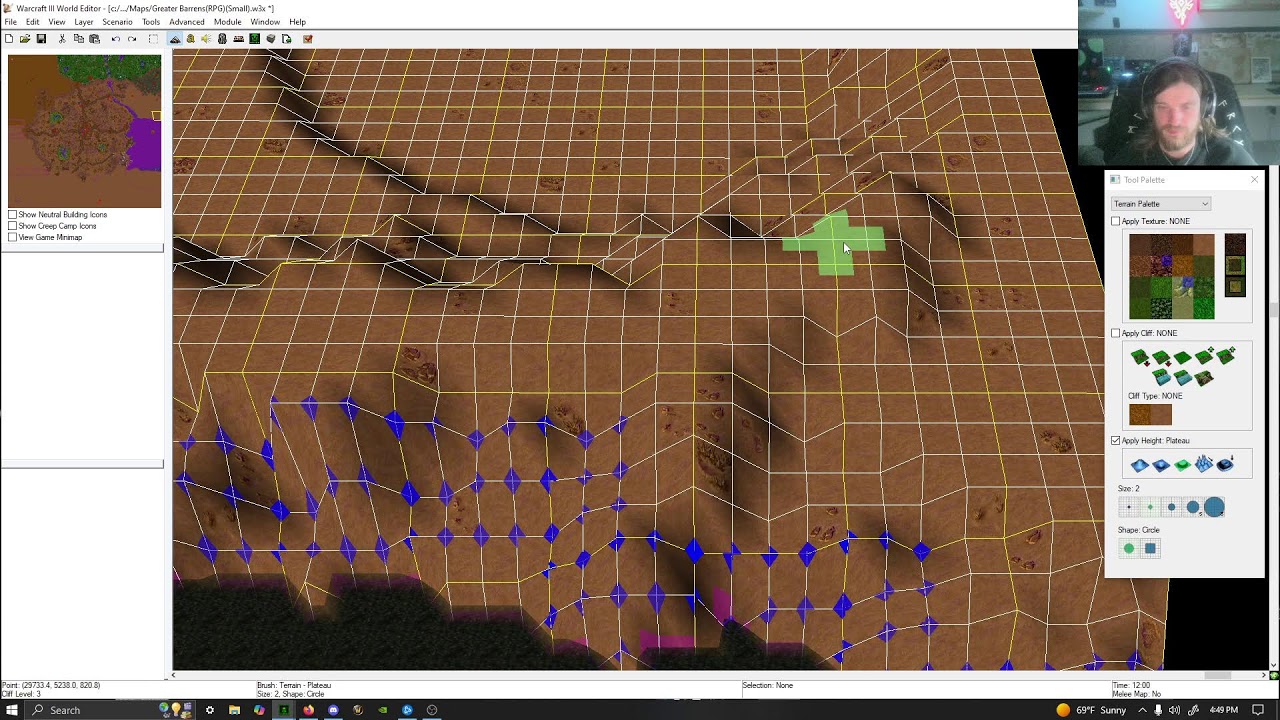Save the map with the floppy disk icon
The image size is (1280, 720).
point(41,39)
